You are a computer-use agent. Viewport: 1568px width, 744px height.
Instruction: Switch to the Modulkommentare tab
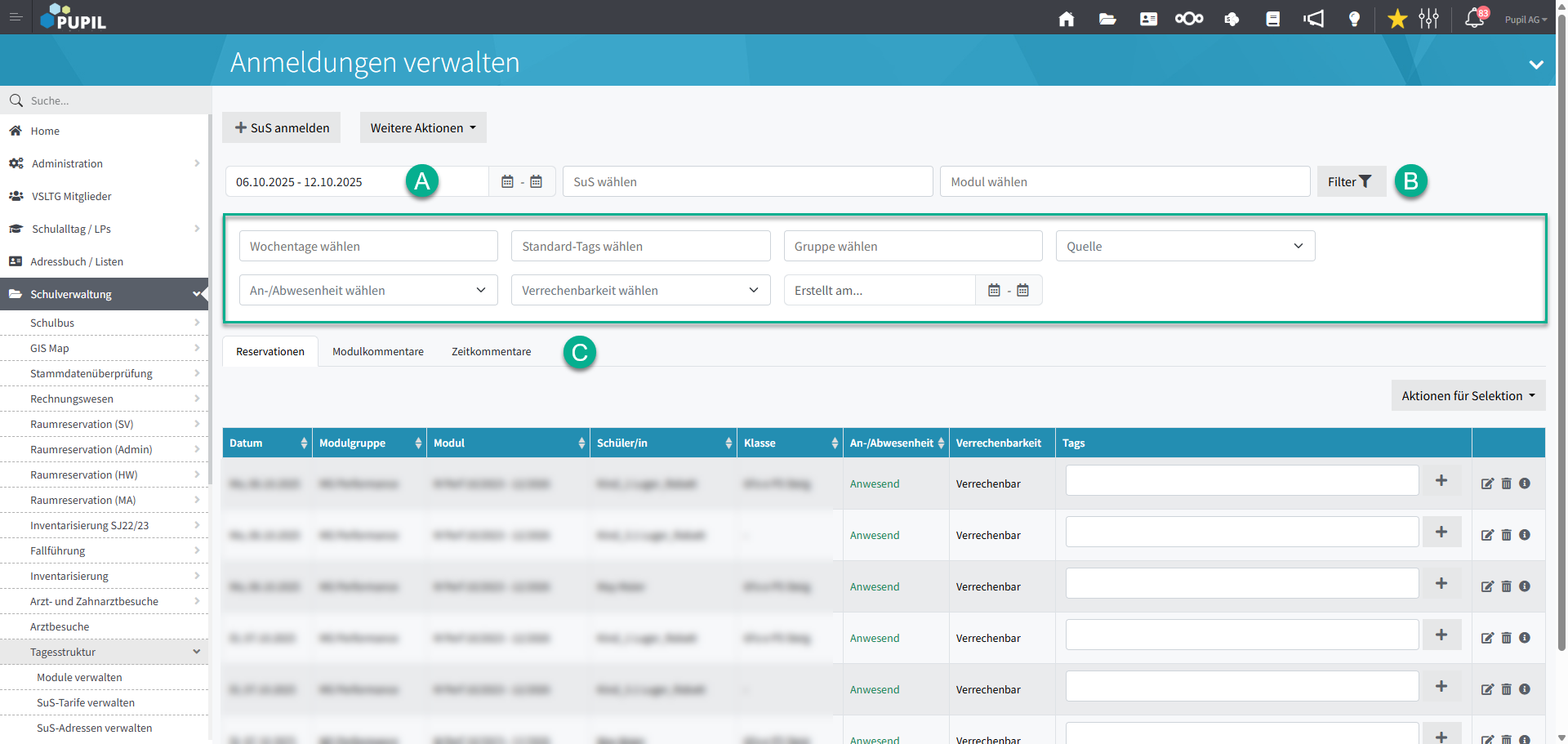(x=377, y=352)
